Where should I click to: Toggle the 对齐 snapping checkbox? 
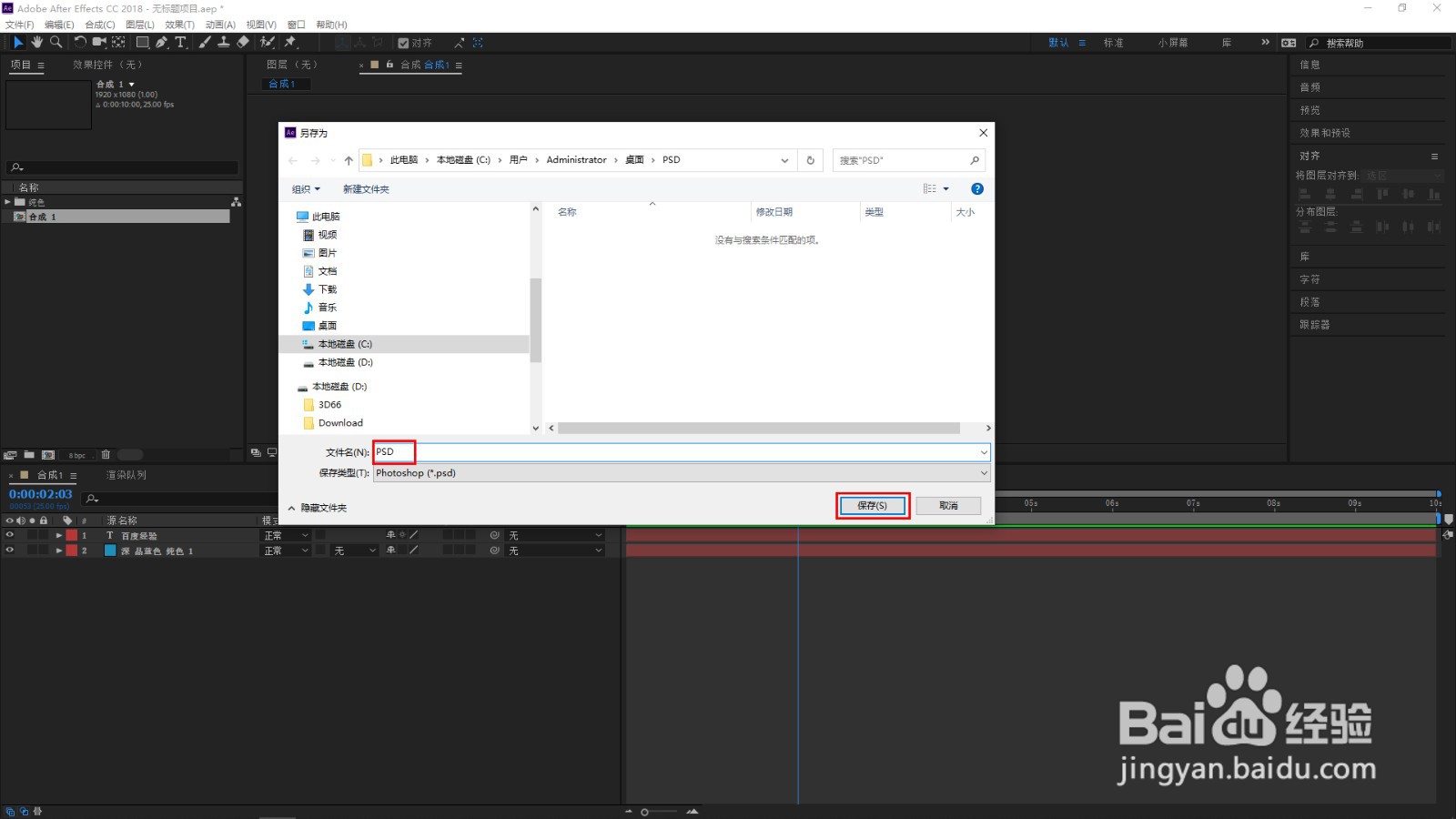[403, 43]
